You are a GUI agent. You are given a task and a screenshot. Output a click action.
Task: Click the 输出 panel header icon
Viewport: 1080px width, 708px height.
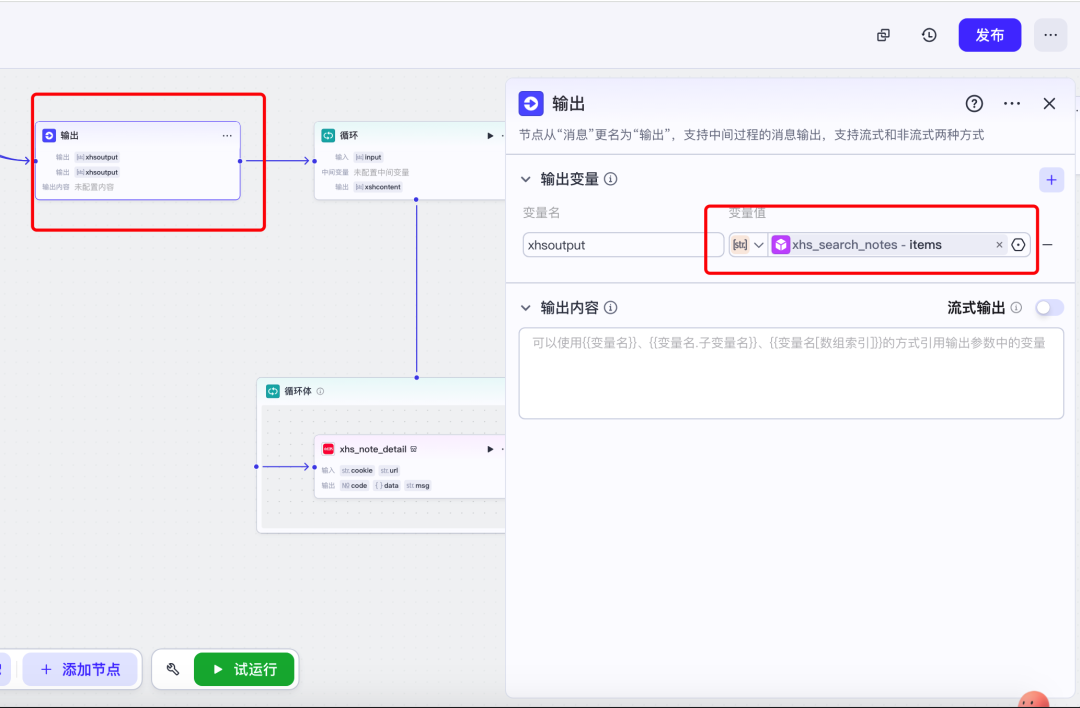tap(531, 103)
